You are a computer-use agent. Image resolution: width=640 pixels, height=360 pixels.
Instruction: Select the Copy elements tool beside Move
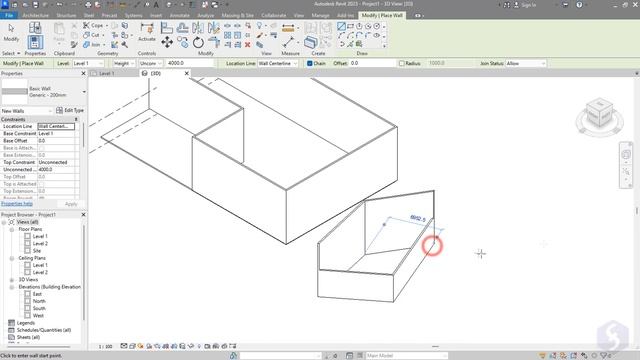[x=182, y=42]
